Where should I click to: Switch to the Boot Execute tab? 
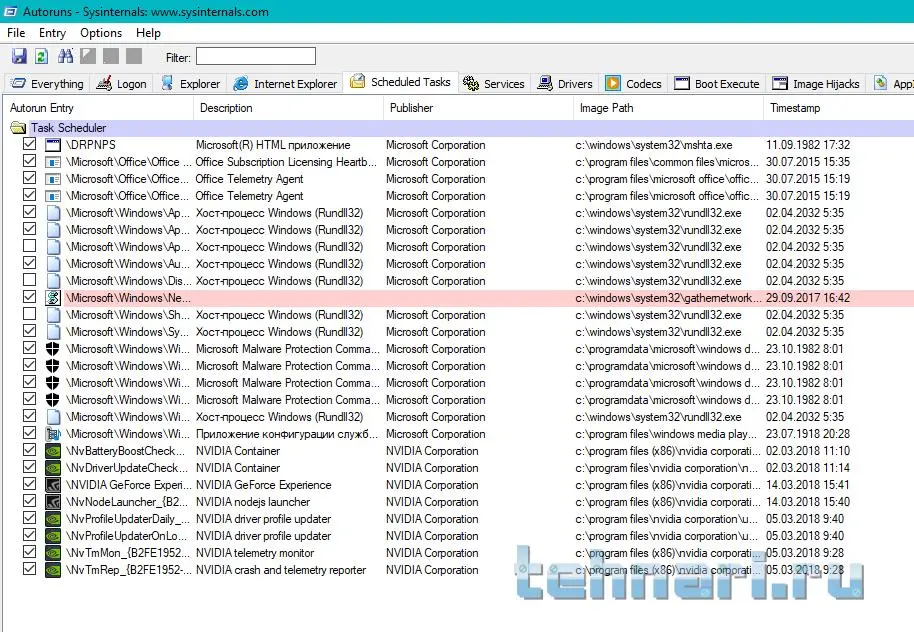tap(717, 83)
